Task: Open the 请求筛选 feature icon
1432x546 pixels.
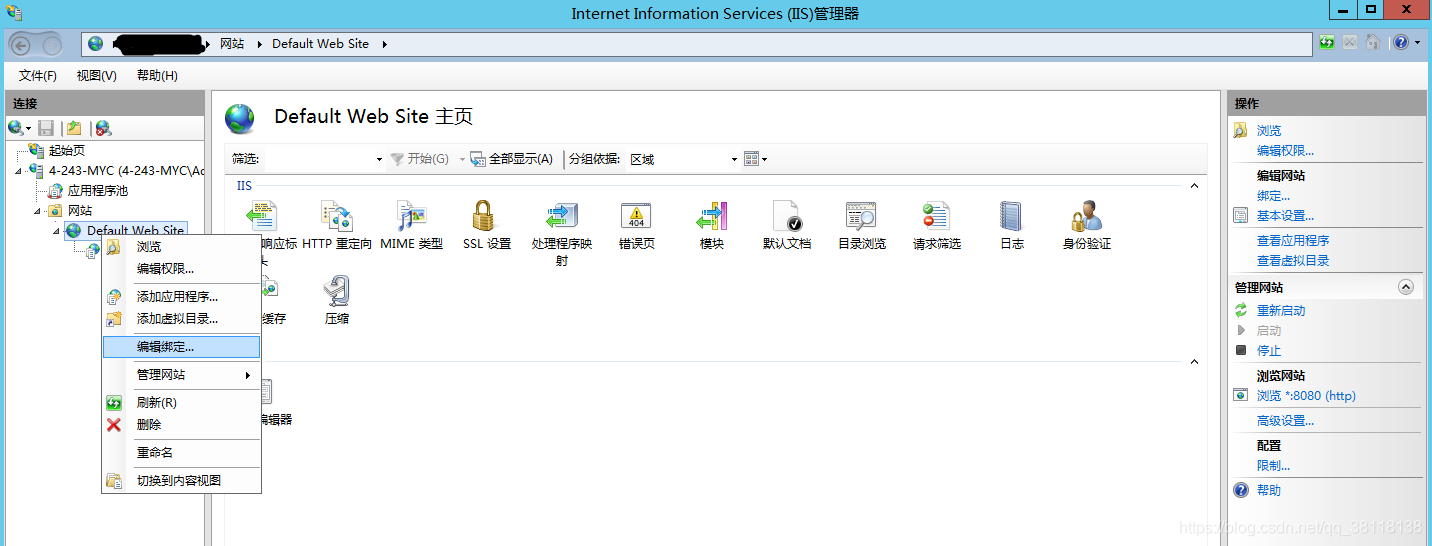Action: [x=936, y=216]
